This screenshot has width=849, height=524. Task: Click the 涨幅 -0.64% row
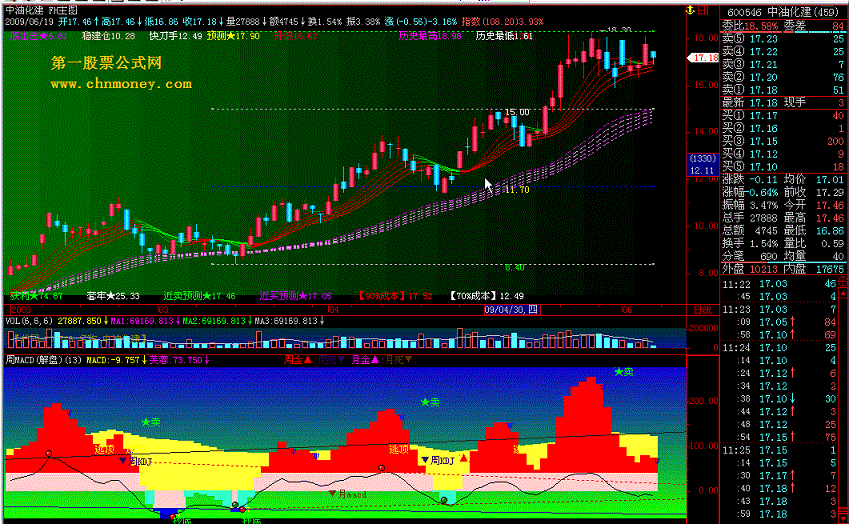tap(750, 192)
